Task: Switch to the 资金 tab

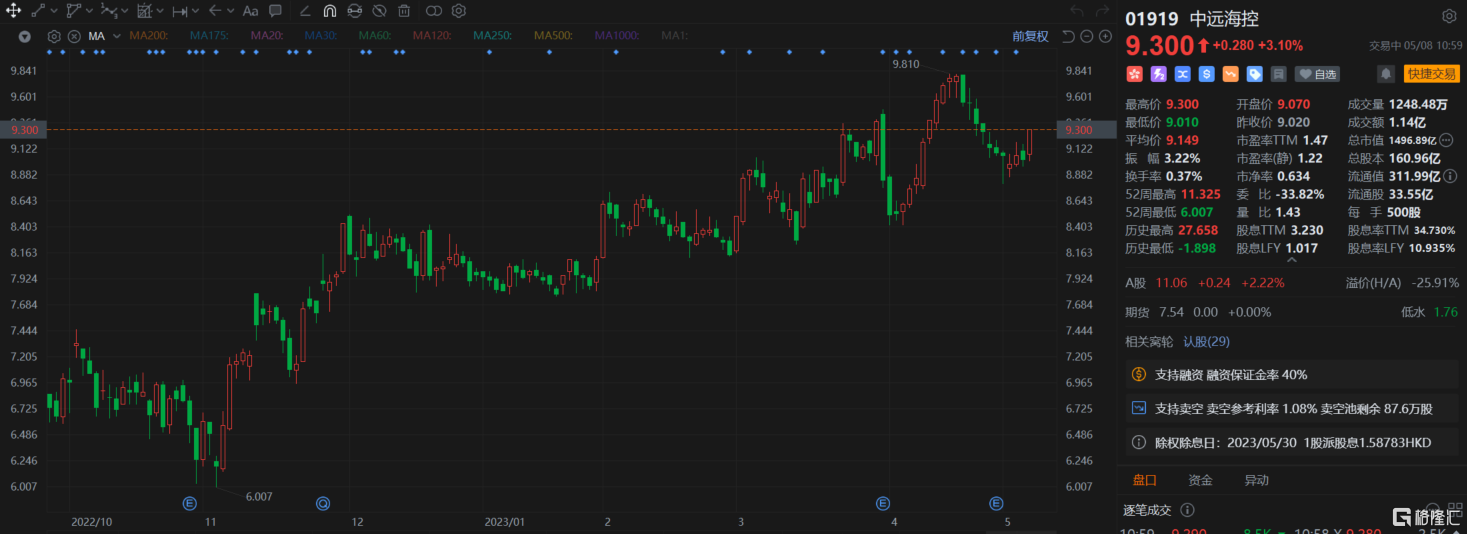Action: [1200, 480]
